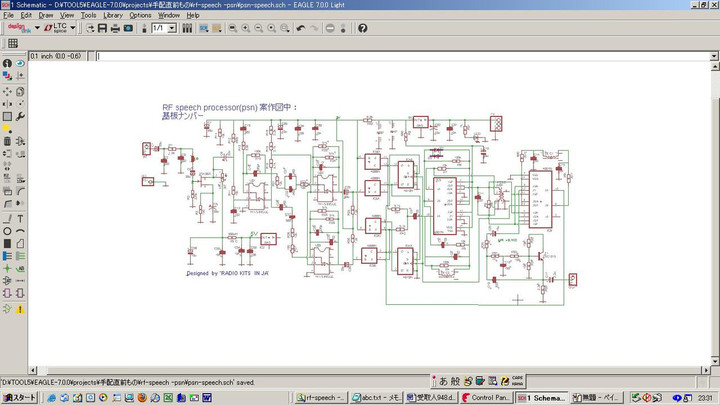Click the Undo arrow icon
This screenshot has height=405, width=720.
[x=301, y=28]
